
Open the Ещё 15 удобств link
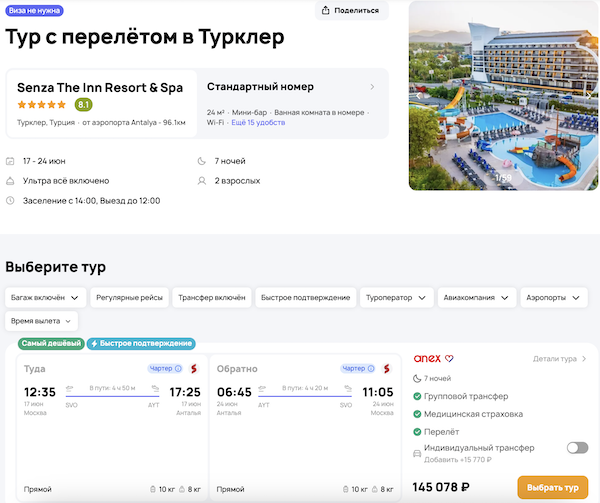coord(259,122)
